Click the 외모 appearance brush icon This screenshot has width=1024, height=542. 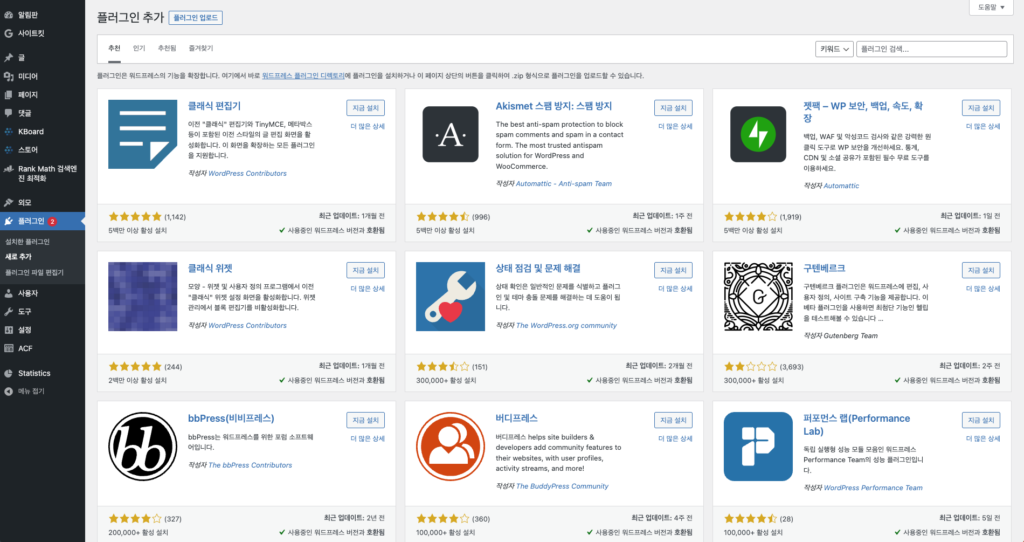tap(8, 202)
